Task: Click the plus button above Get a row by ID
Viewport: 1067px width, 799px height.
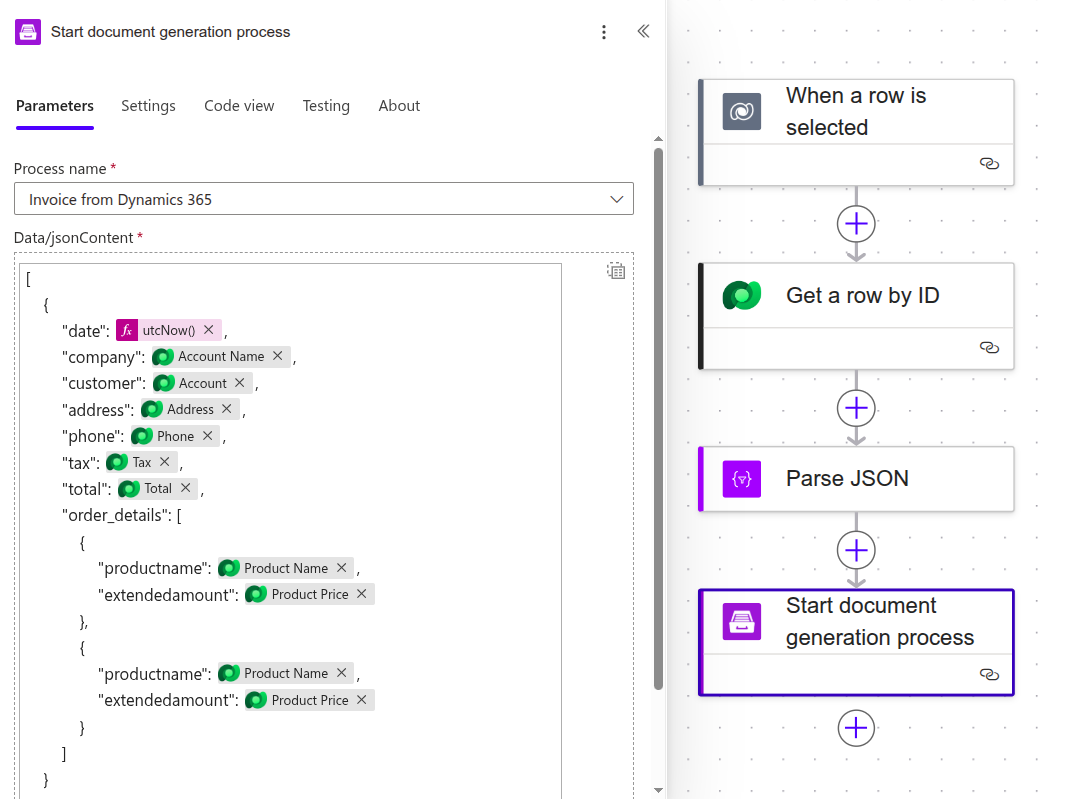Action: [856, 224]
